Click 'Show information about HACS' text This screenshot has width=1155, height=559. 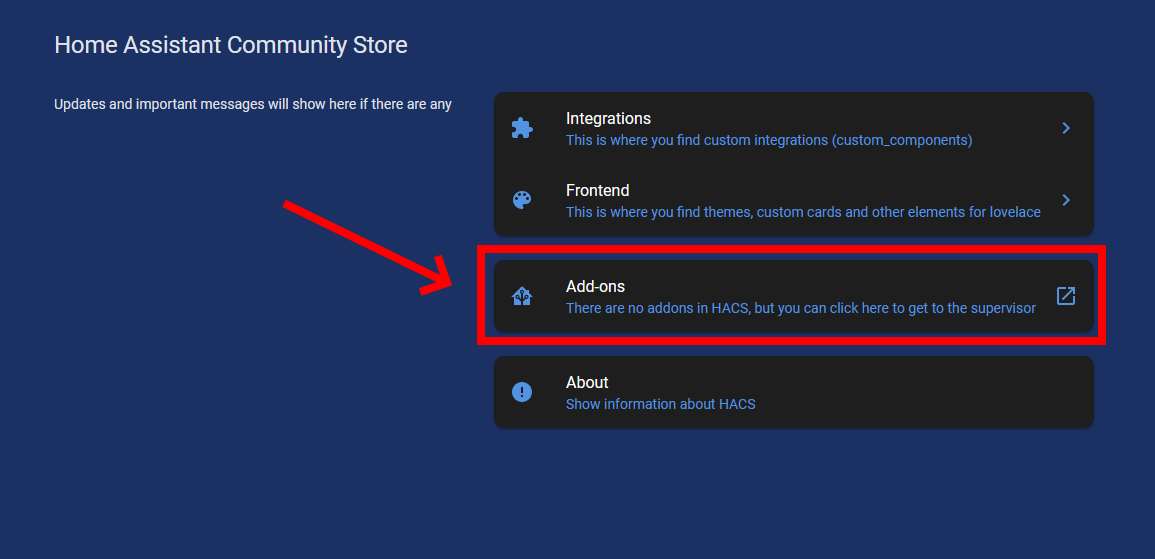point(660,404)
